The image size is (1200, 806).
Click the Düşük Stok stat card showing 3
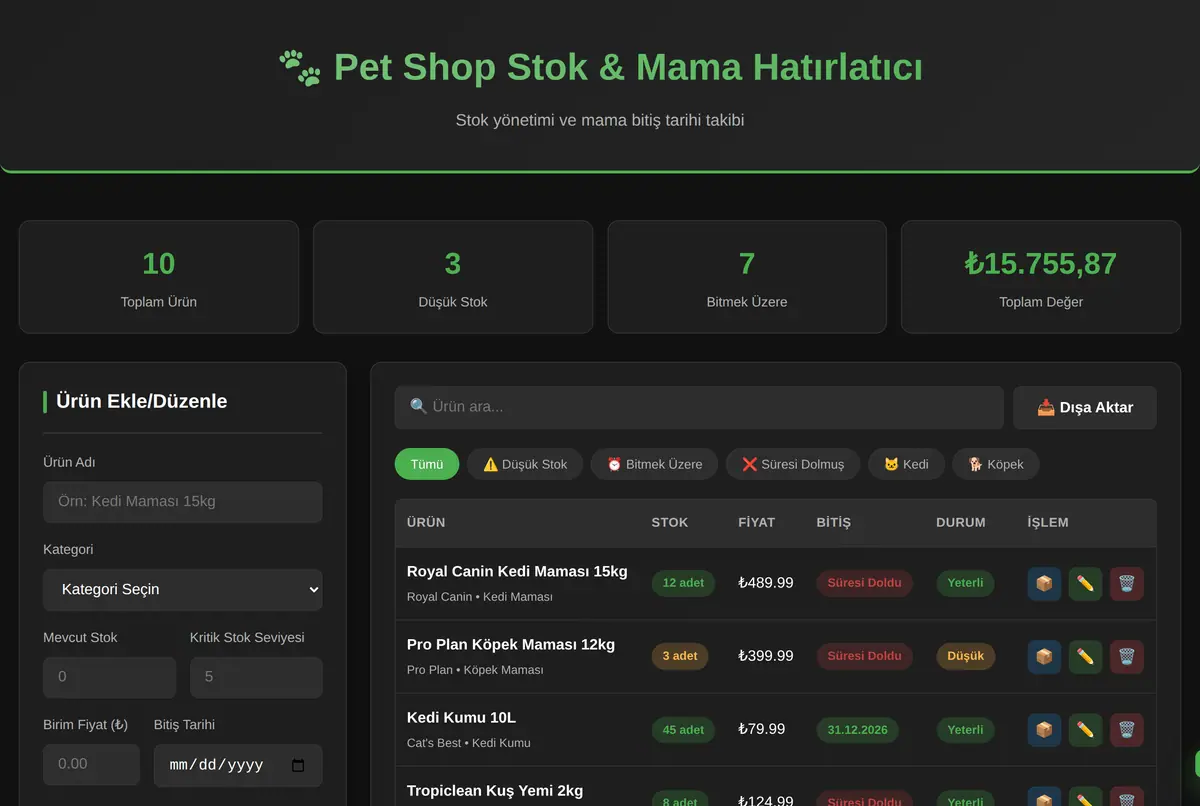pyautogui.click(x=453, y=277)
